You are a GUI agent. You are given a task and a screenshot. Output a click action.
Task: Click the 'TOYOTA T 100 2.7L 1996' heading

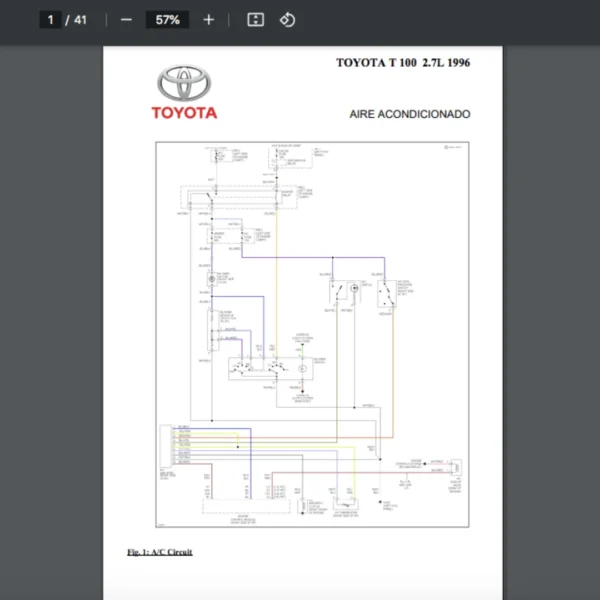pos(403,63)
